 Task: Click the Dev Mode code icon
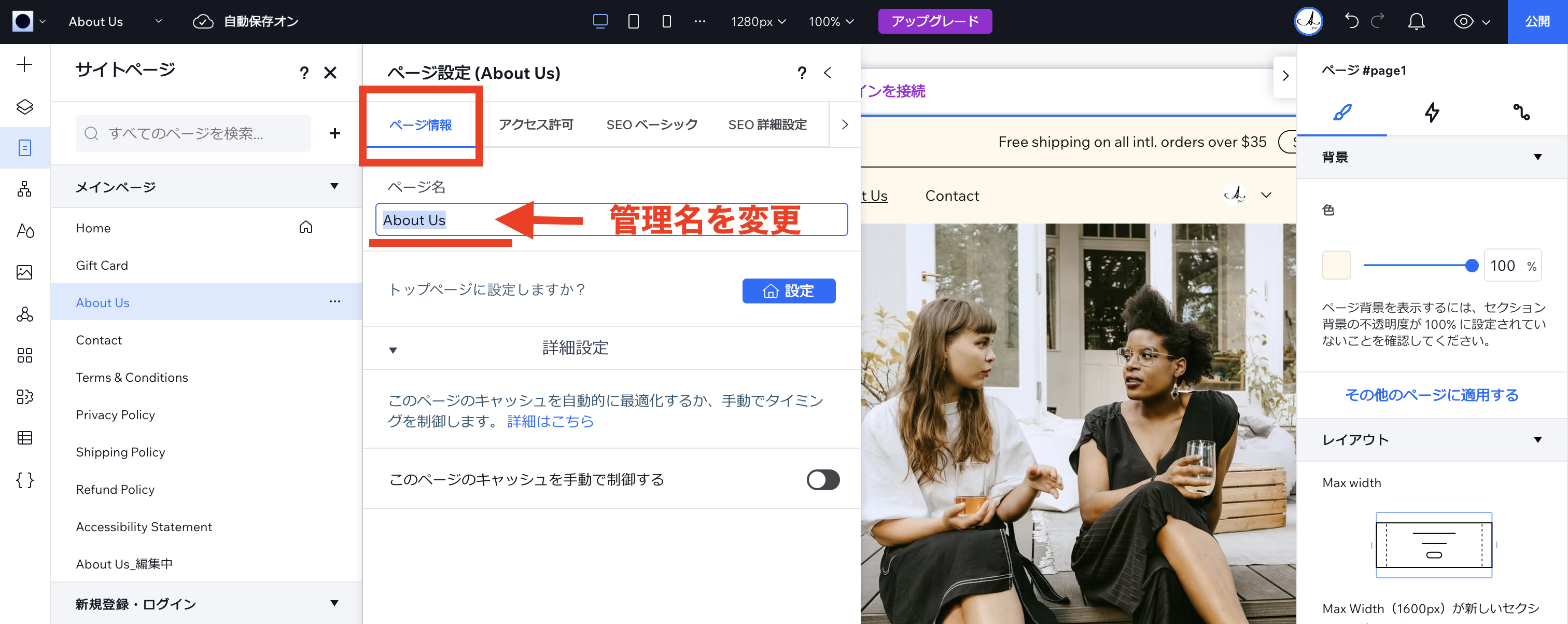(24, 480)
